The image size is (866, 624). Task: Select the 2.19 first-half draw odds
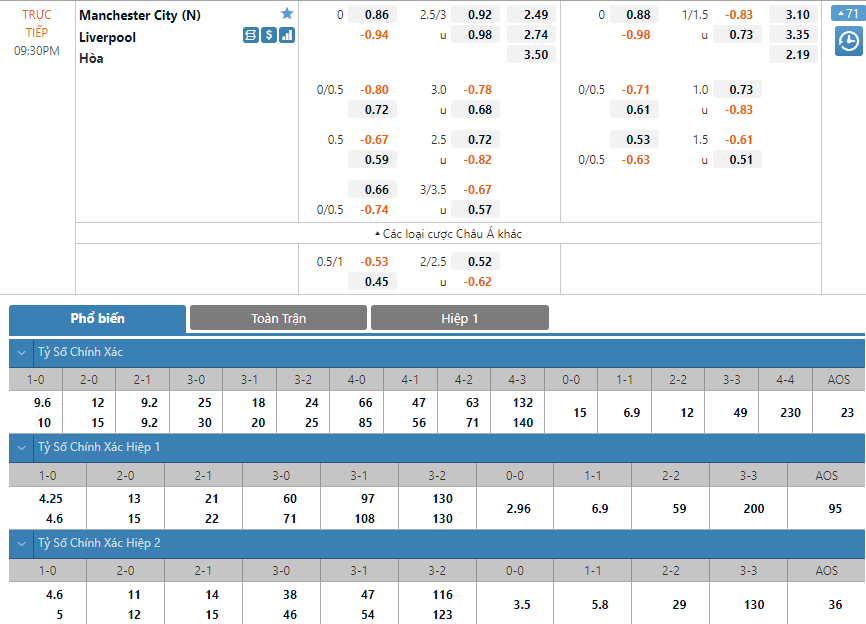click(x=793, y=55)
